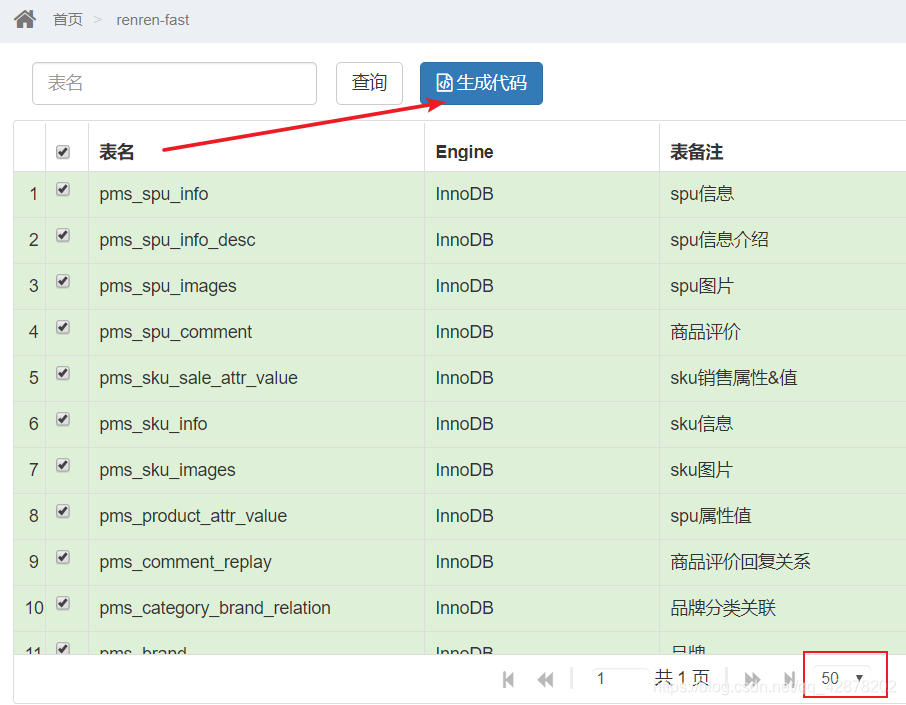906x705 pixels.
Task: Select the pms_spu_images table name cell
Action: click(257, 286)
